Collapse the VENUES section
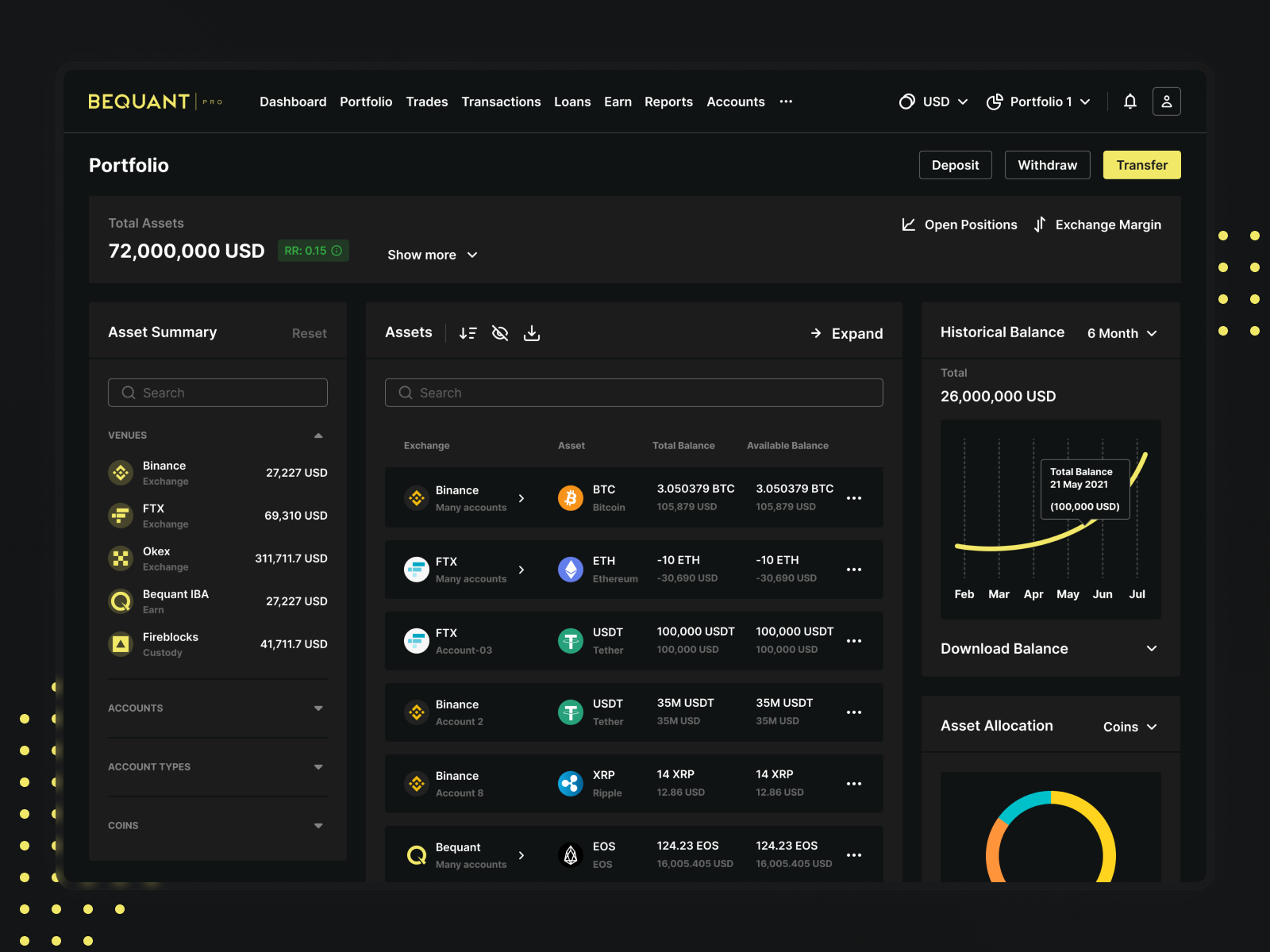The image size is (1270, 952). pos(318,436)
